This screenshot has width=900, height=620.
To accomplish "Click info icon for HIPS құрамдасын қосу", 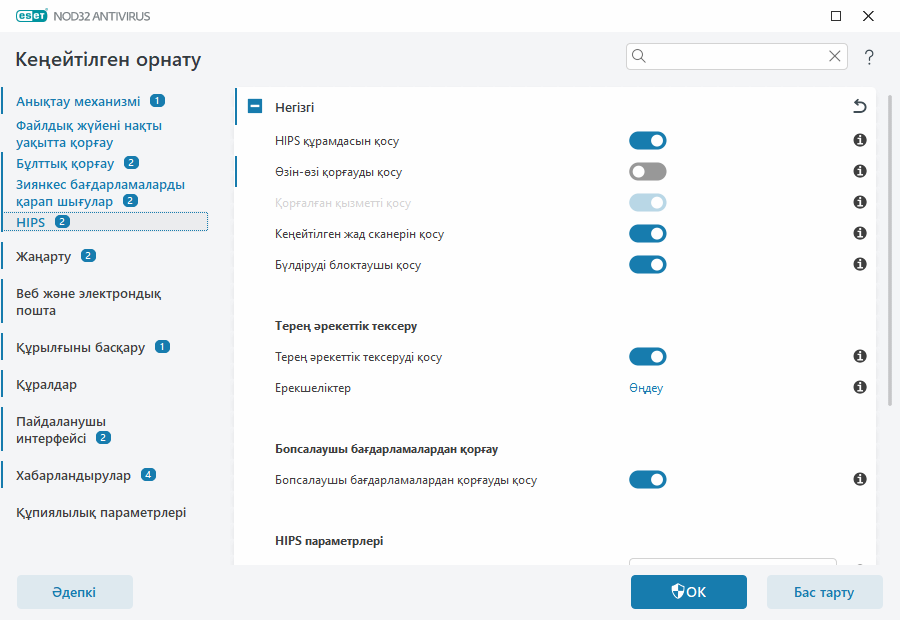I will pyautogui.click(x=859, y=141).
